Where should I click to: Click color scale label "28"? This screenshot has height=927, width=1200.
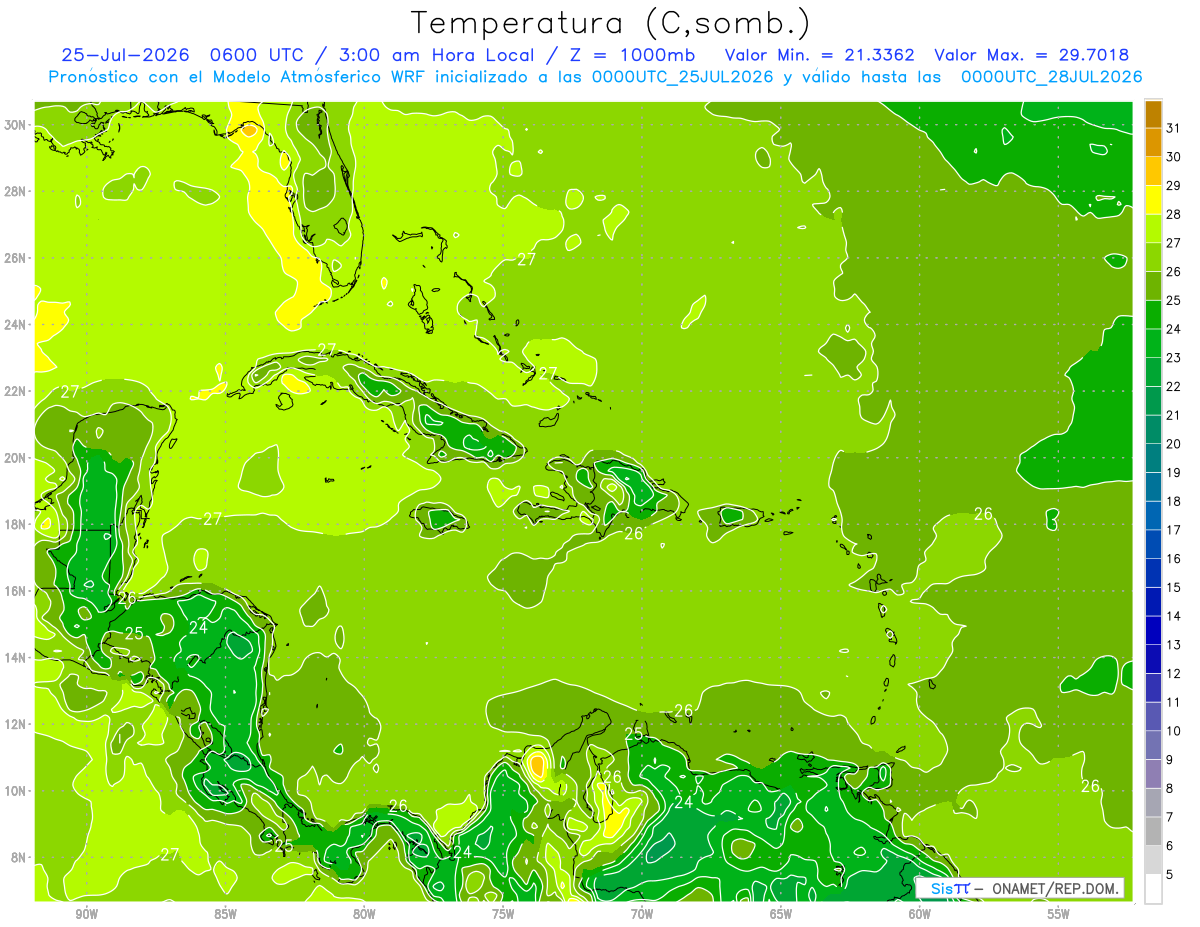pyautogui.click(x=1174, y=214)
